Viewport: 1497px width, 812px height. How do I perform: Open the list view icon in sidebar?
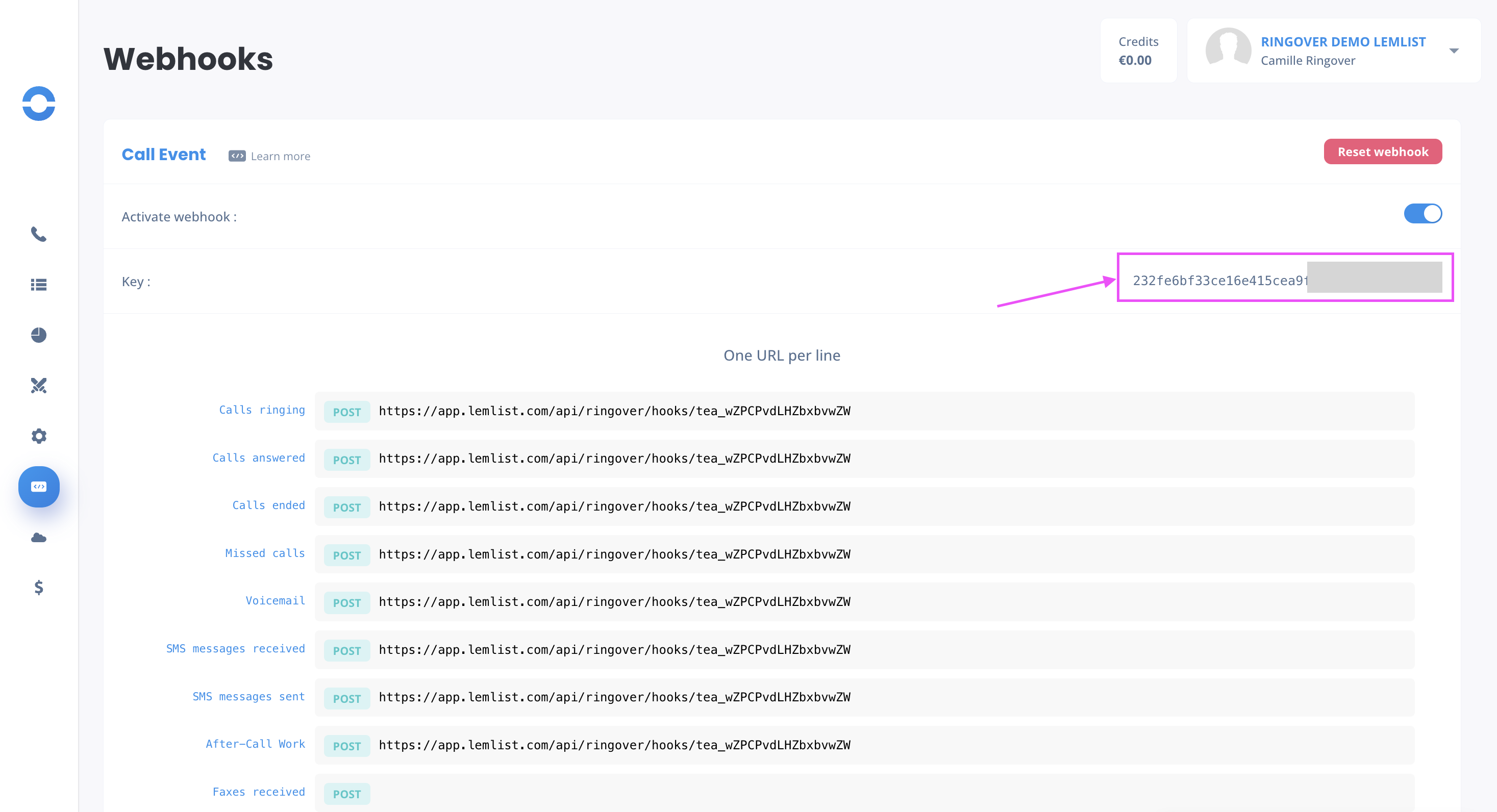39,285
